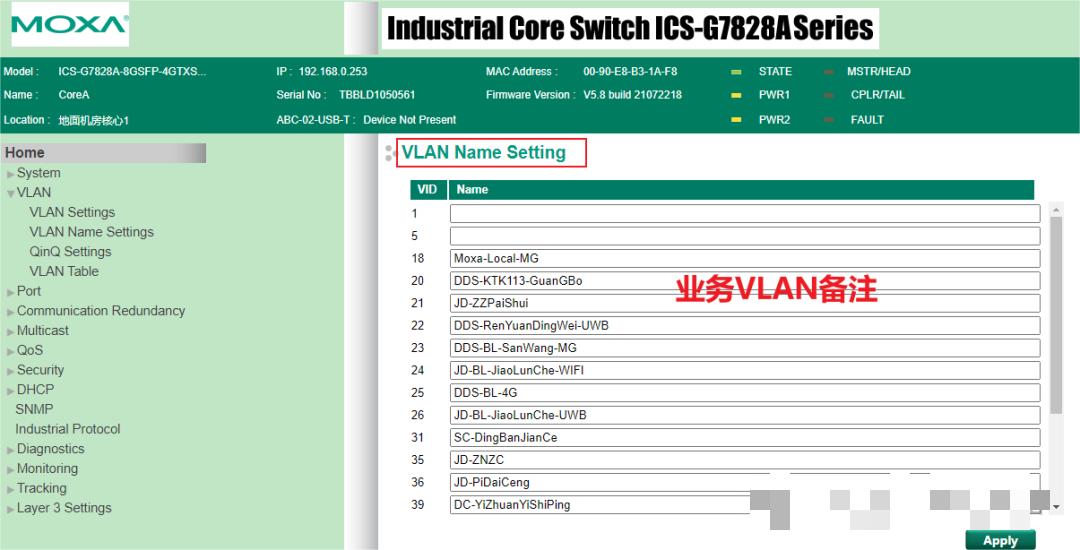The image size is (1080, 550).
Task: Expand the System menu arrow
Action: 10,174
